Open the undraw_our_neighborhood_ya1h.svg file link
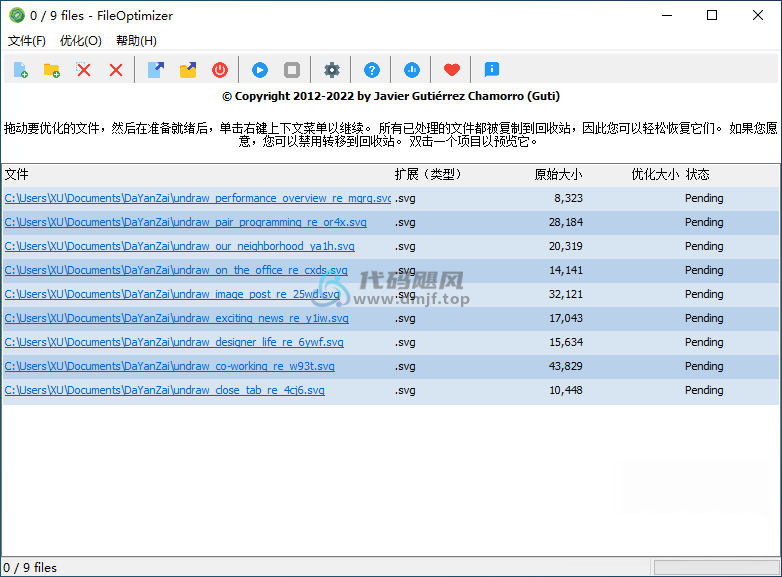The height and width of the screenshot is (577, 782). [x=180, y=246]
